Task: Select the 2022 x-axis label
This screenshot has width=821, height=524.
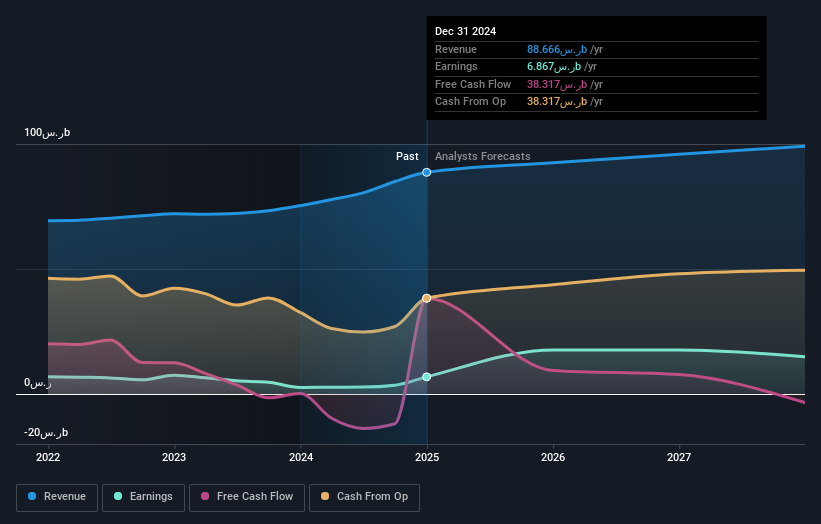Action: tap(48, 457)
